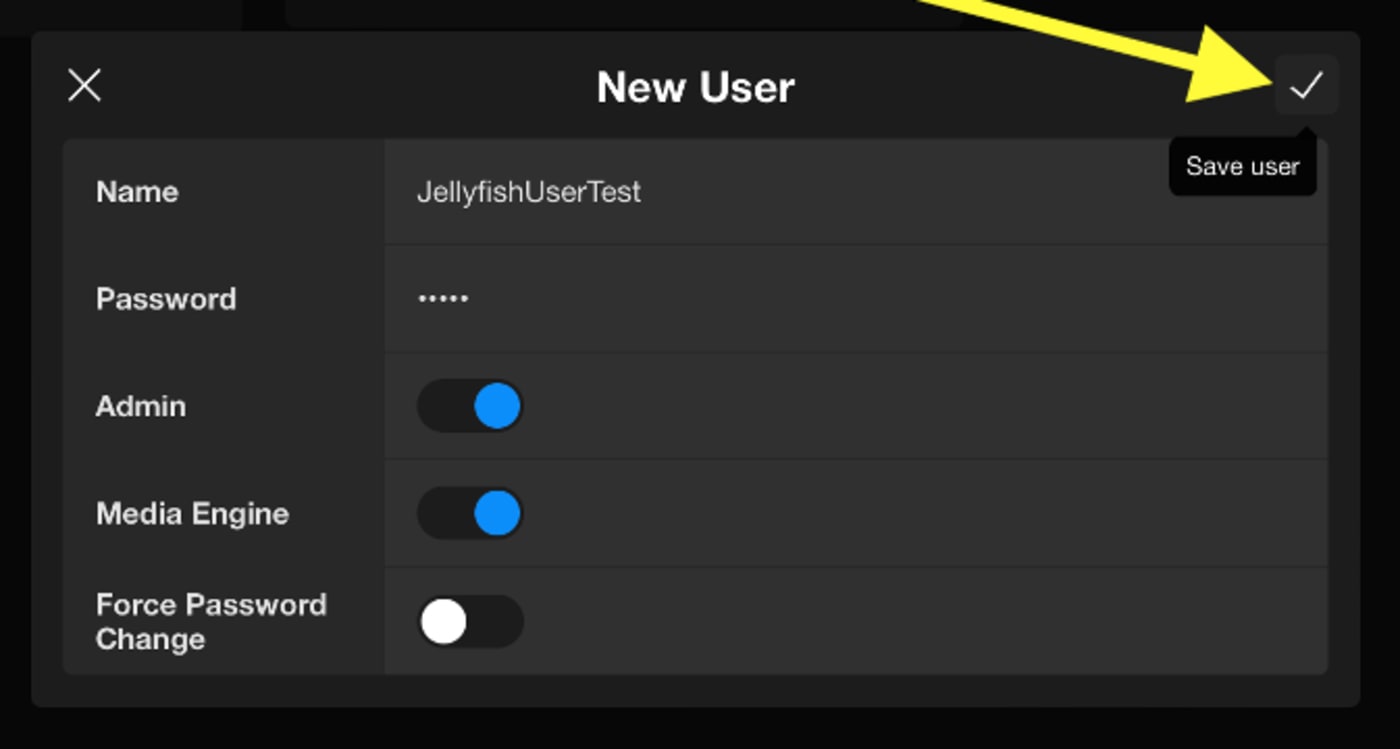
Task: Click the Name field containing JellyfishUserTest
Action: 856,192
